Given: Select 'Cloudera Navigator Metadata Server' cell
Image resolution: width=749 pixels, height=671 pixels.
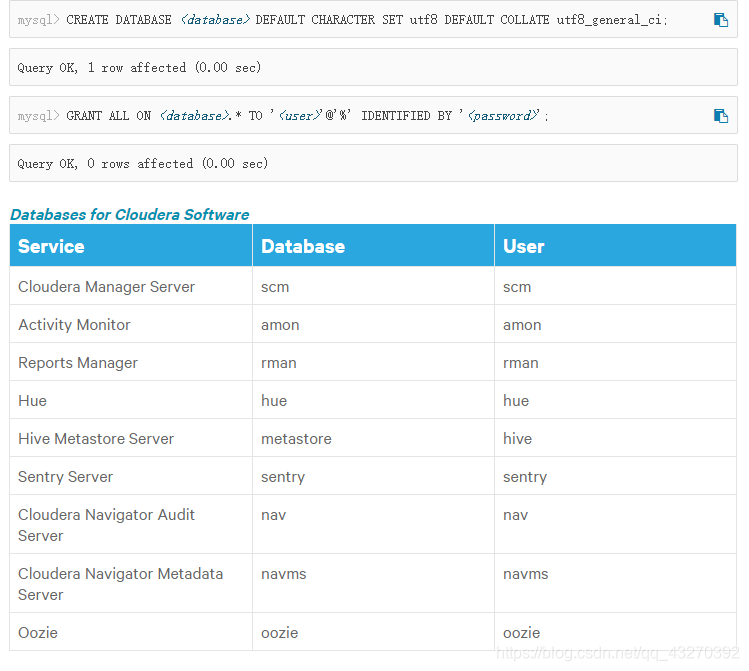Looking at the screenshot, I should tap(131, 584).
